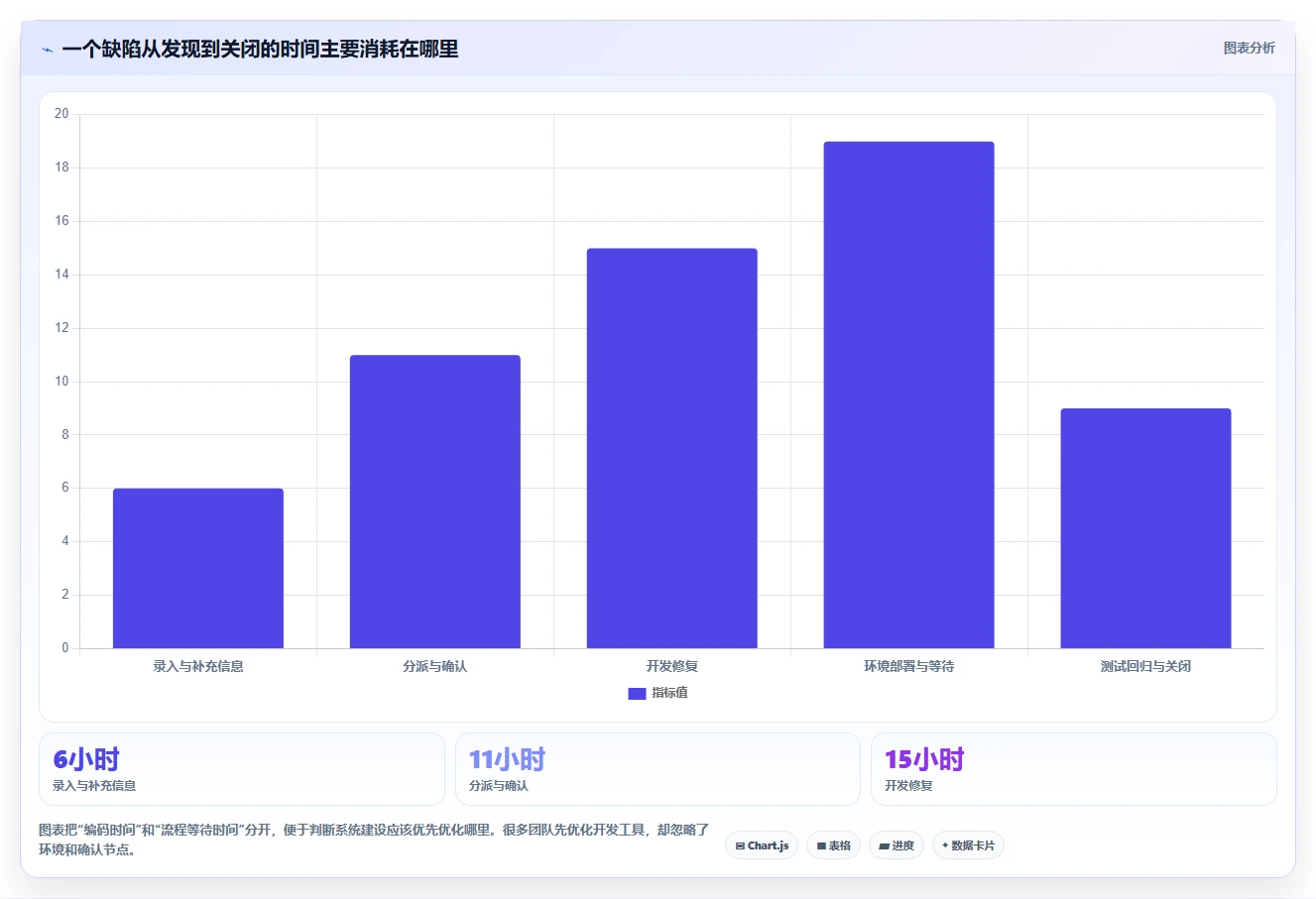
Task: Toggle the 指标值 legend color swatch
Action: pyautogui.click(x=637, y=694)
